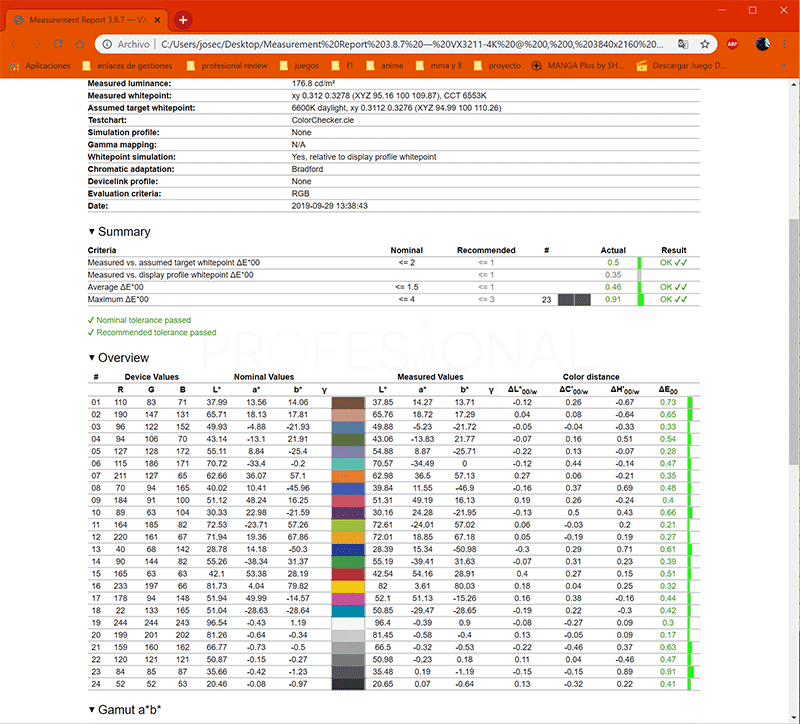The image size is (800, 724).
Task: Click the teal swatch of row 06
Action: 348,464
